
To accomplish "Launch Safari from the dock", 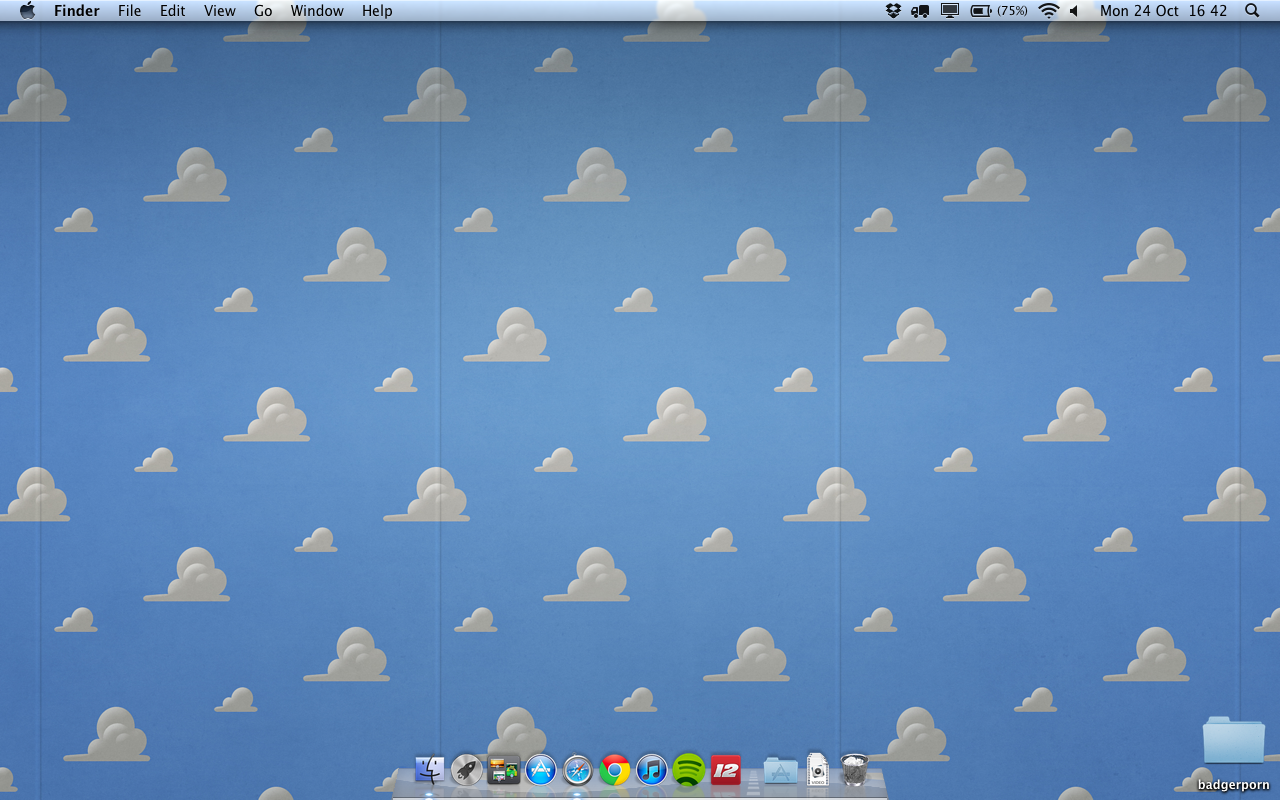I will [x=578, y=769].
